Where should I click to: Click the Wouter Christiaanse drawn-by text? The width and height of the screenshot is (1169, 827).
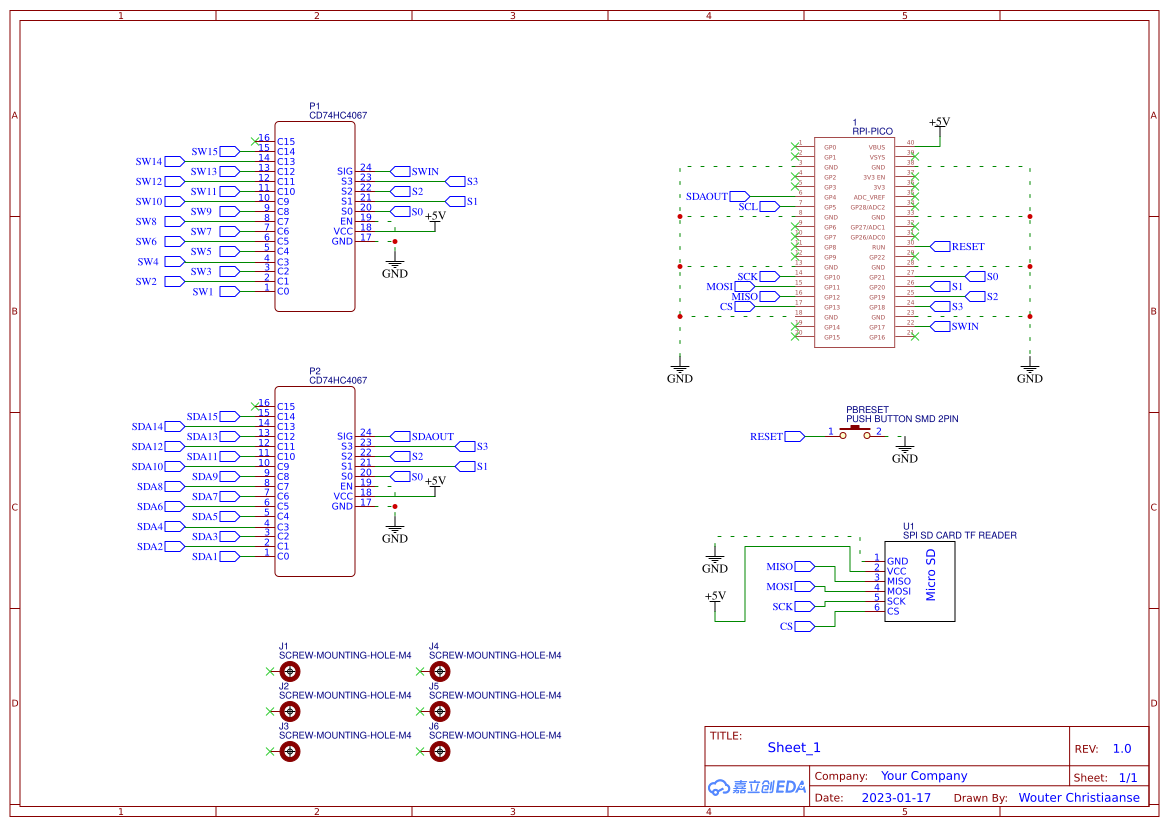pos(1079,797)
